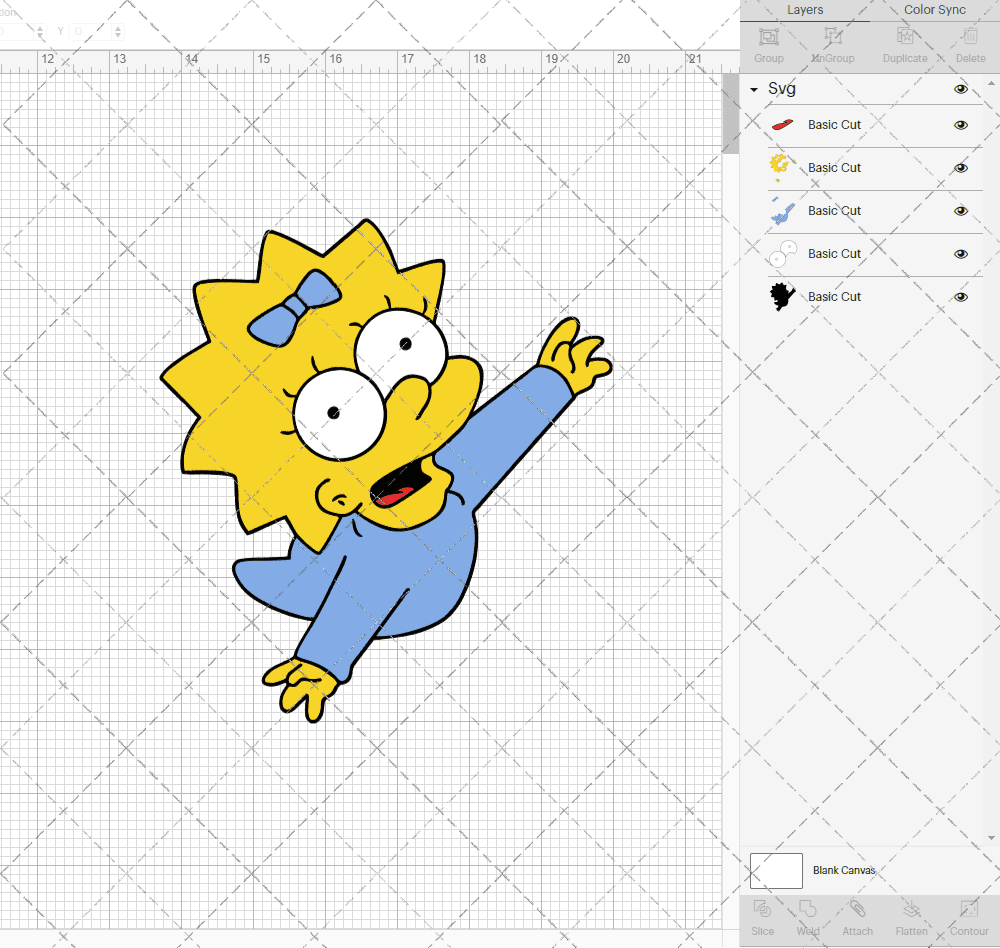The height and width of the screenshot is (948, 1000).
Task: Click the Y position input field
Action: [x=91, y=31]
